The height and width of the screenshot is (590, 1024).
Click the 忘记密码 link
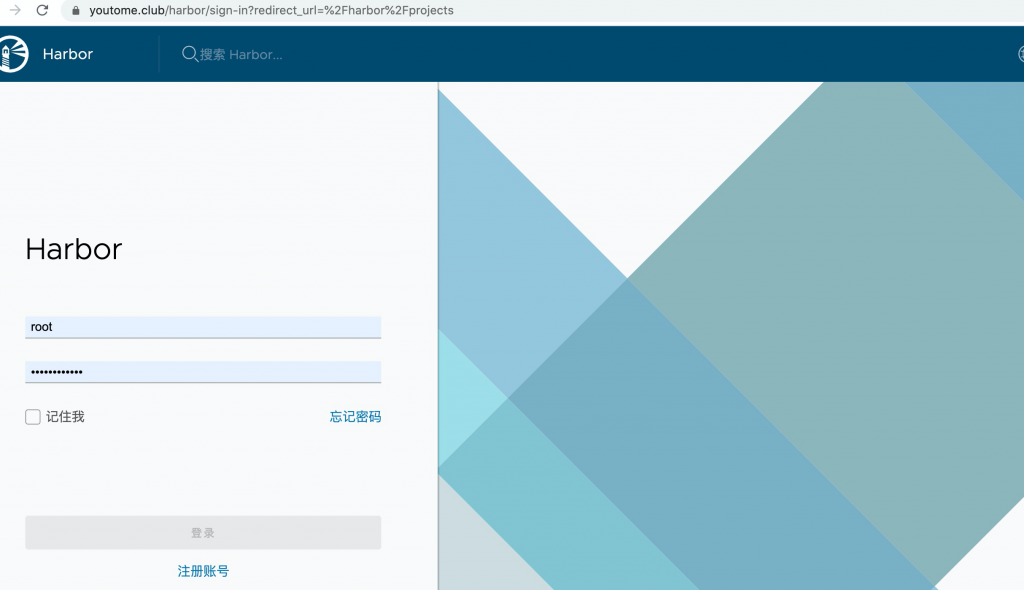point(355,417)
